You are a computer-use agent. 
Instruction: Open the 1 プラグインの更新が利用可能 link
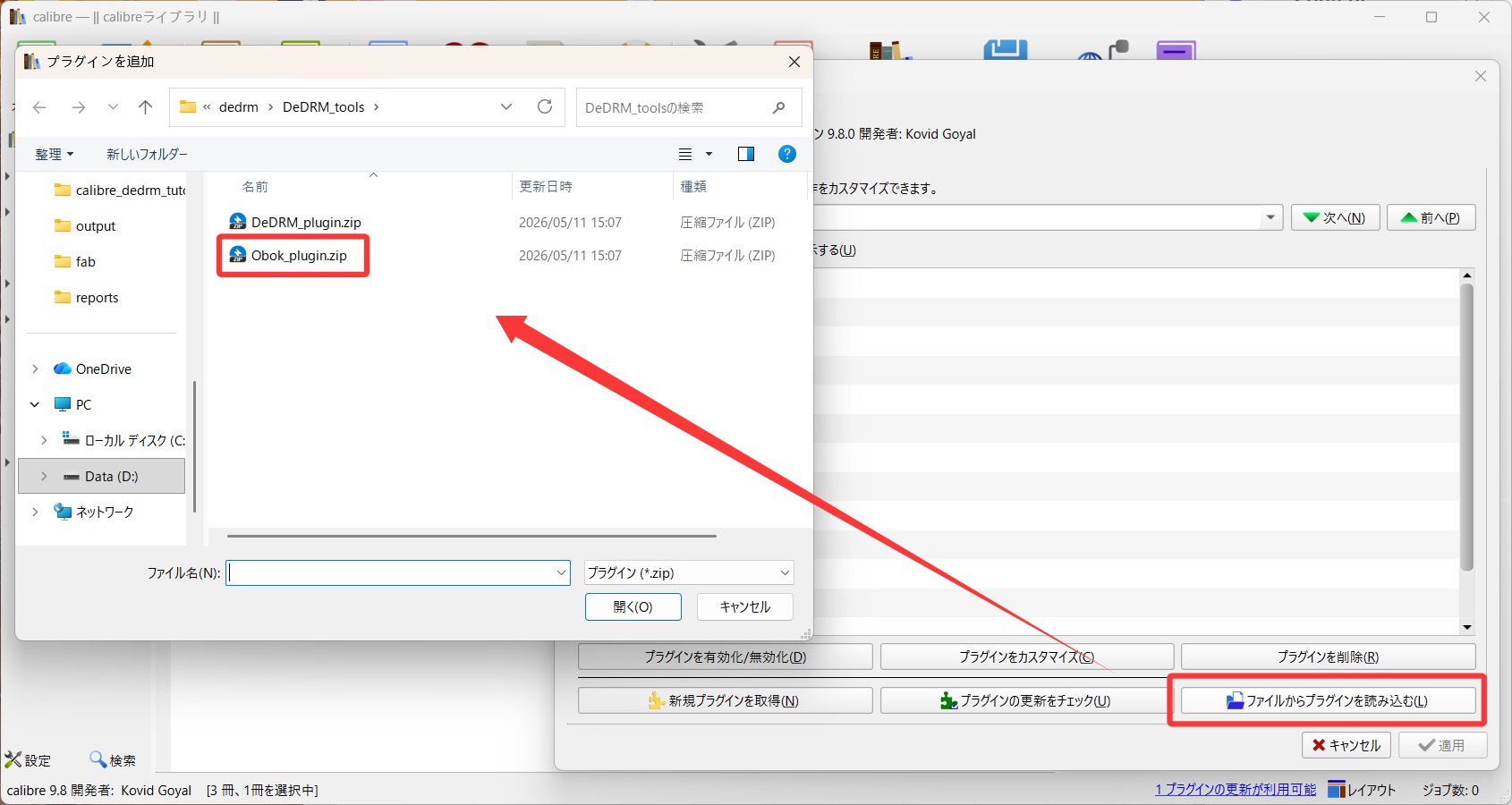(1236, 790)
